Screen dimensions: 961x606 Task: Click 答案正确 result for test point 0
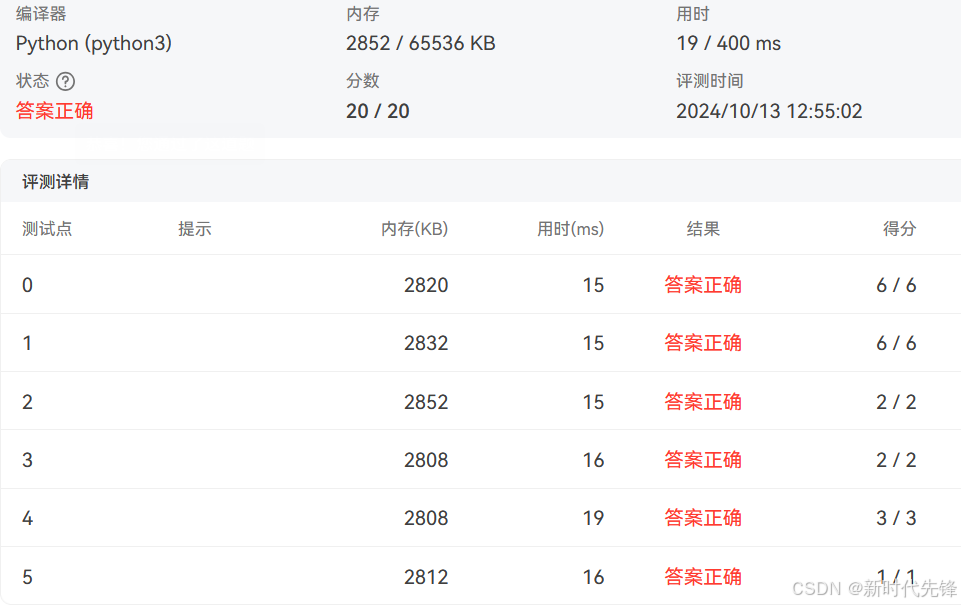[x=703, y=285]
